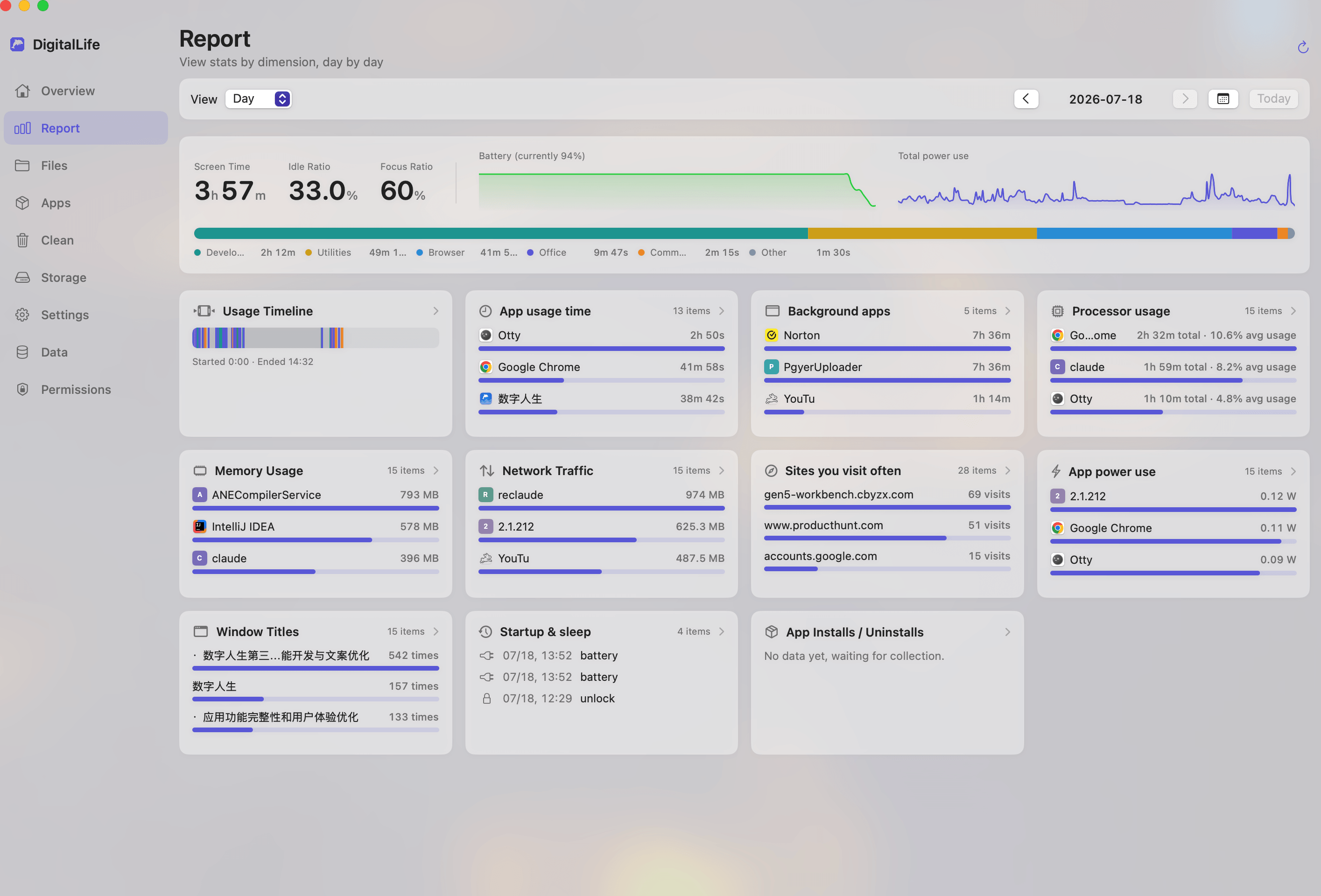
Task: Click the Today button
Action: 1273,99
